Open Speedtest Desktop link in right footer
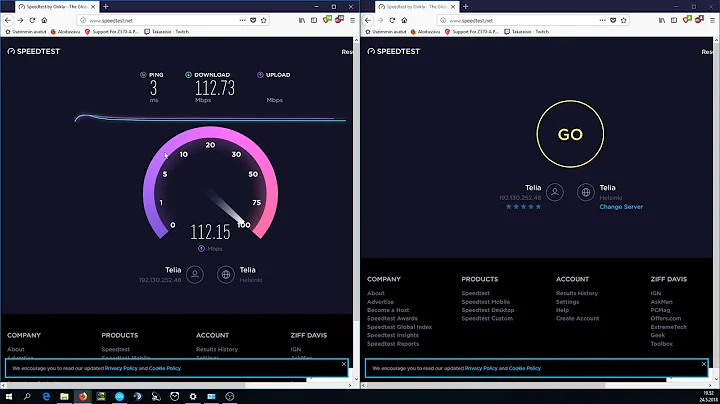 pyautogui.click(x=488, y=310)
